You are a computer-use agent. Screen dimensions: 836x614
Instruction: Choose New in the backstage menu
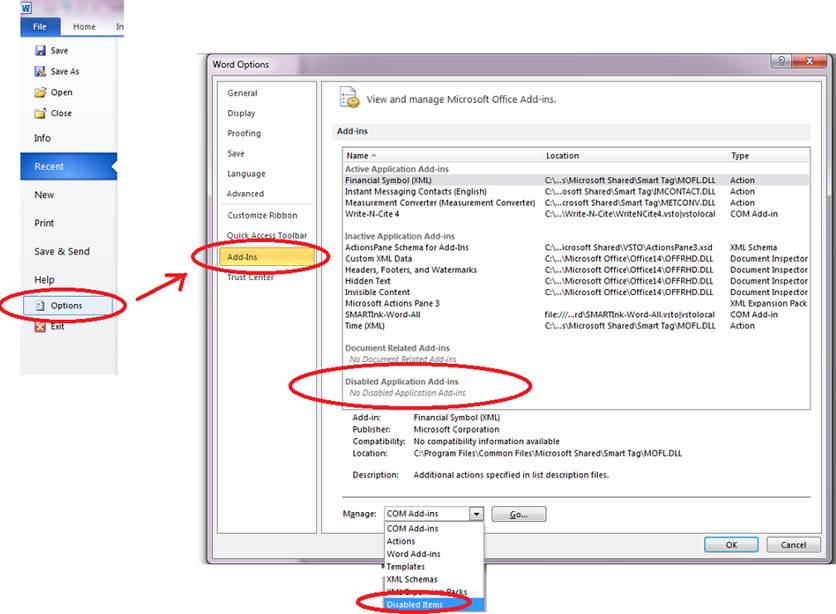tap(44, 195)
